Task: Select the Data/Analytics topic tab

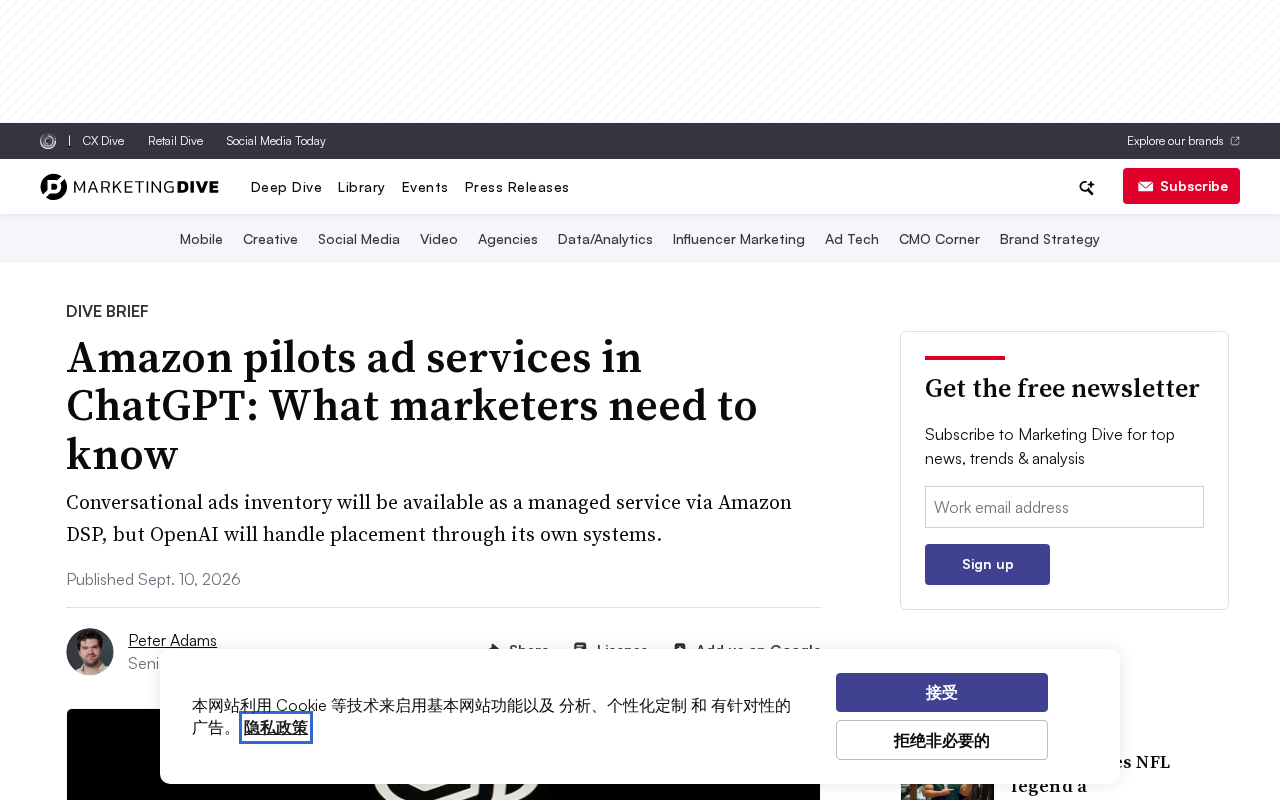Action: point(605,239)
